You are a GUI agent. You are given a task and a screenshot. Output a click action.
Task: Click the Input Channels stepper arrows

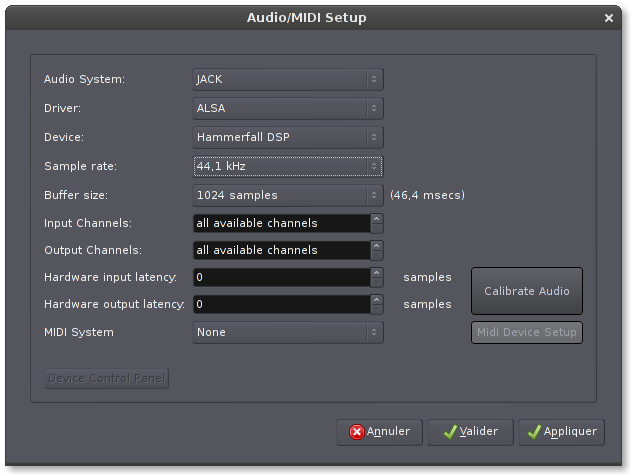pyautogui.click(x=377, y=223)
